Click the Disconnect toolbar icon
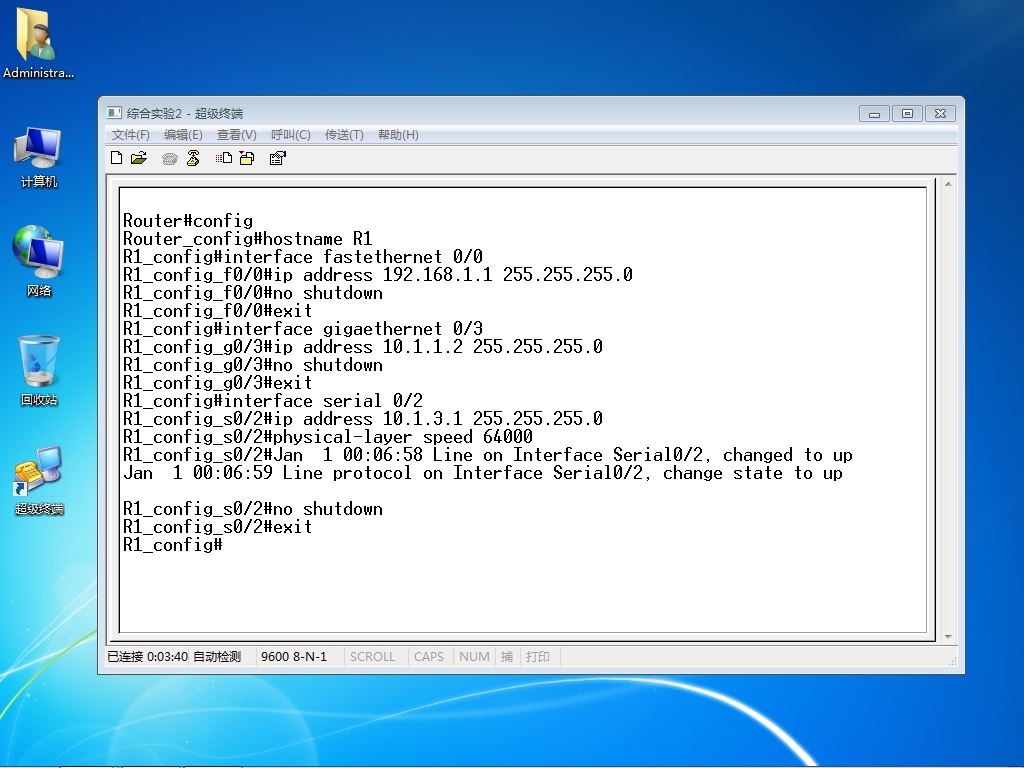Viewport: 1024px width, 768px height. coord(193,157)
